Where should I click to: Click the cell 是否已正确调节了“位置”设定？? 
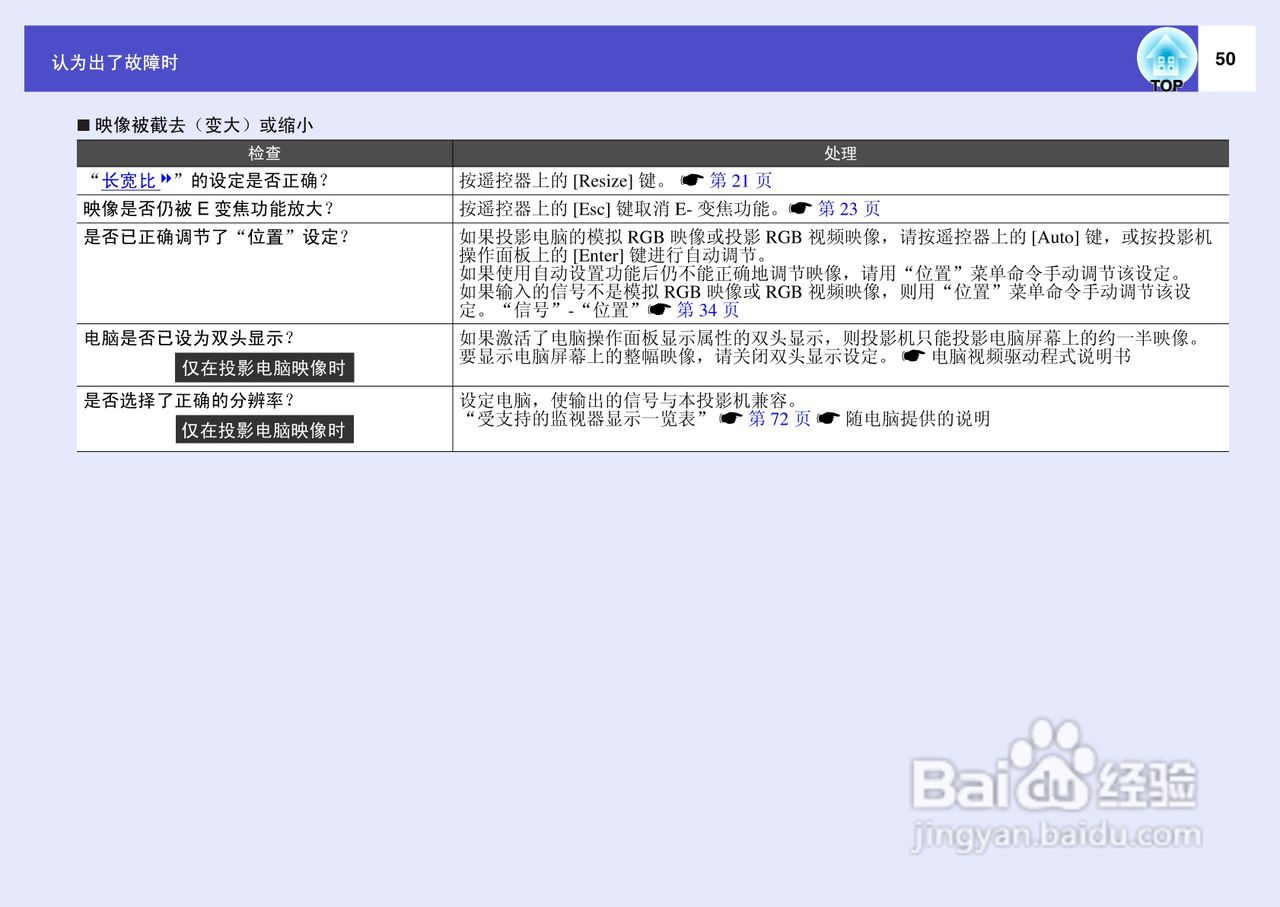click(x=265, y=273)
